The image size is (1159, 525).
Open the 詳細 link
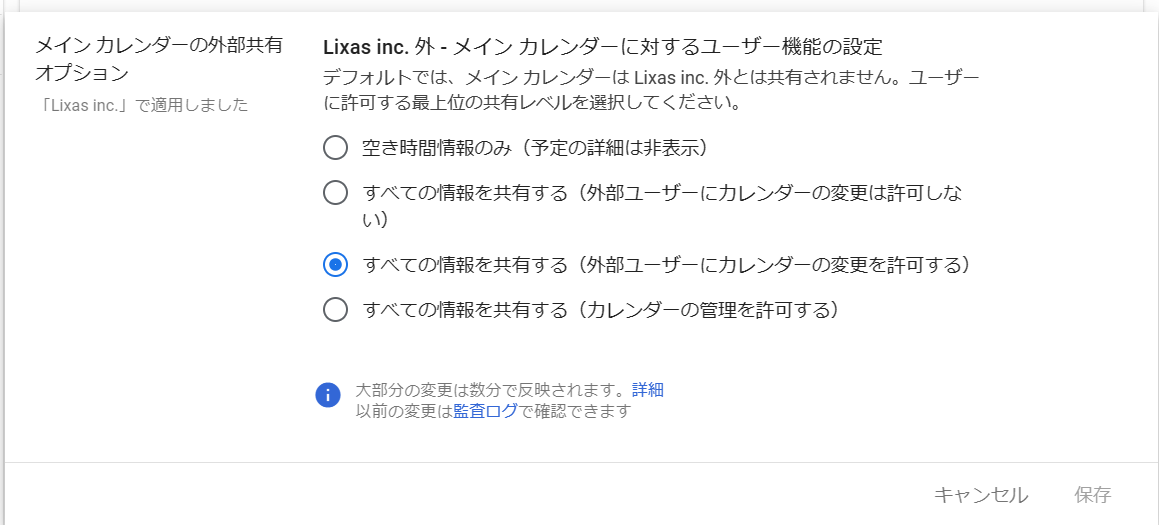(x=648, y=390)
